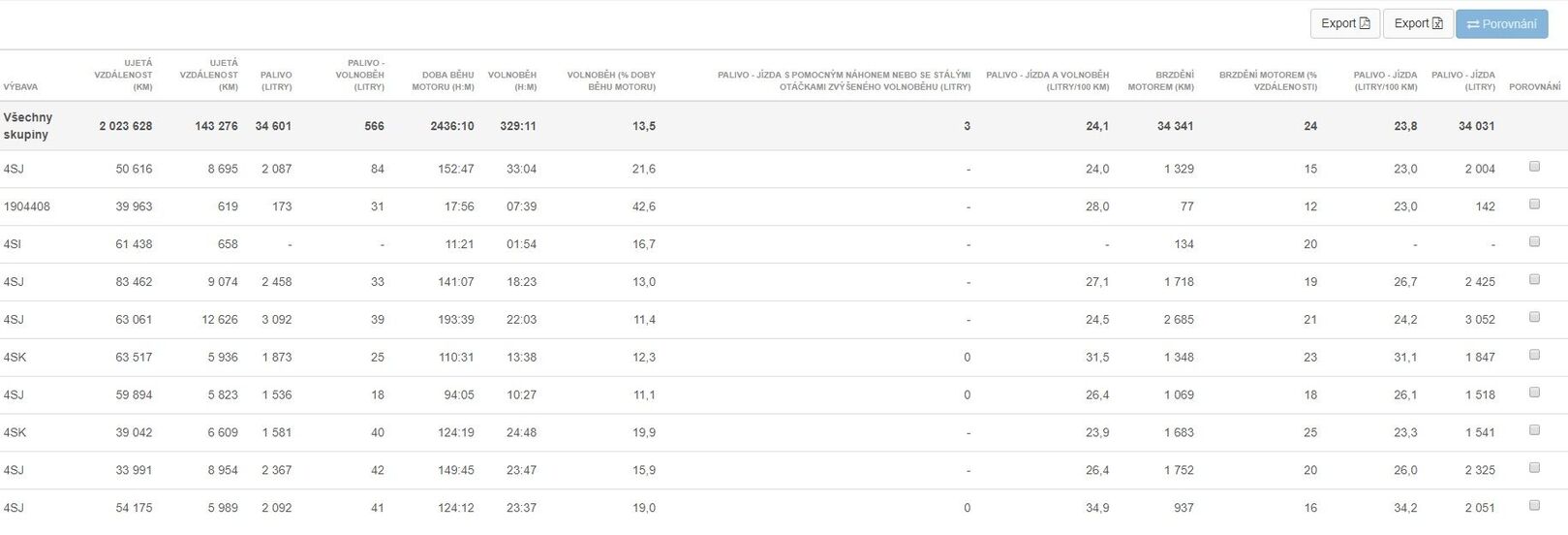The width and height of the screenshot is (1568, 535).
Task: Click distance value 61 438
Action: (134, 244)
